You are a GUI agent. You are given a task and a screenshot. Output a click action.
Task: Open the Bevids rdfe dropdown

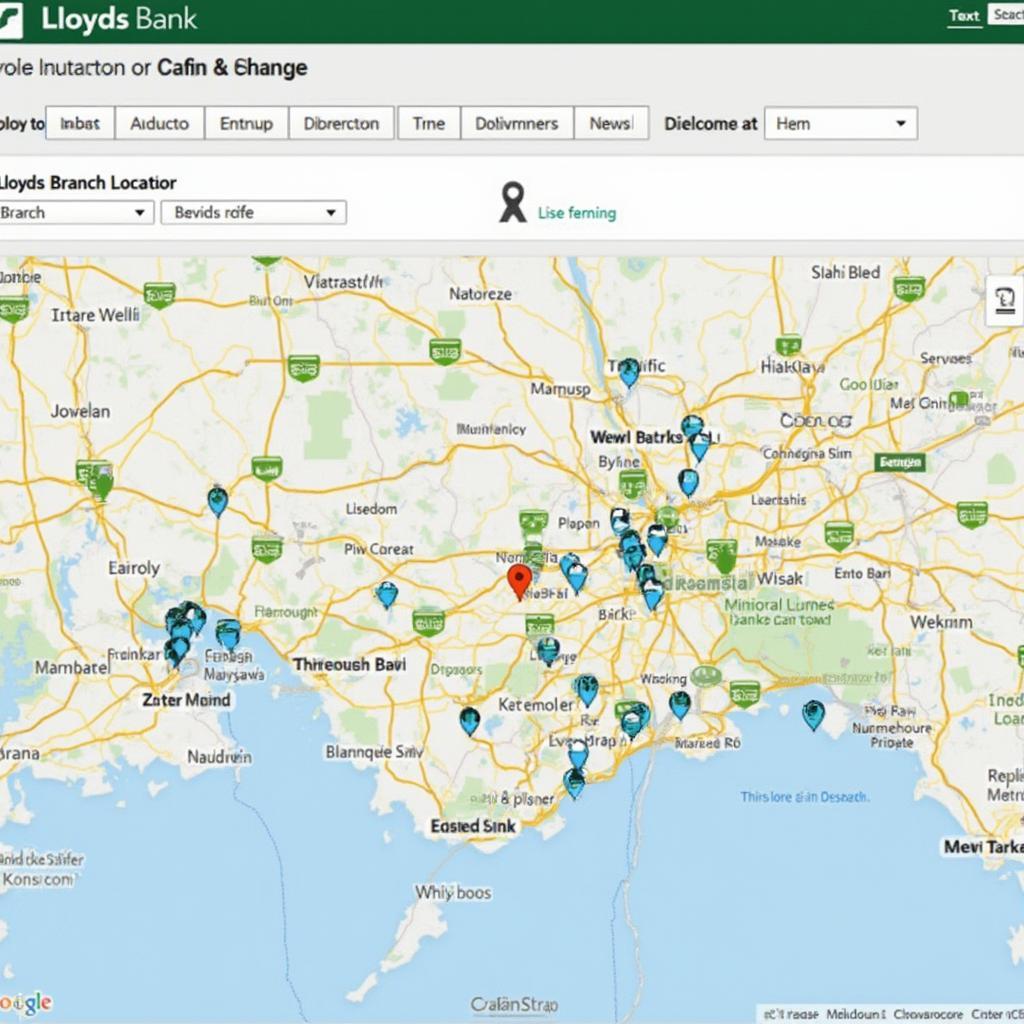(x=253, y=212)
